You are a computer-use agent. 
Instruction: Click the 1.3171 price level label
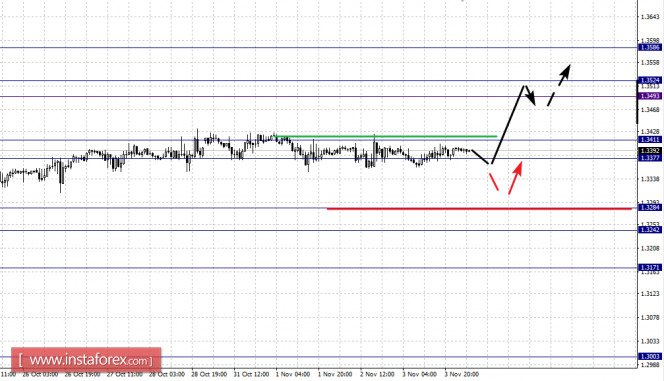[650, 268]
